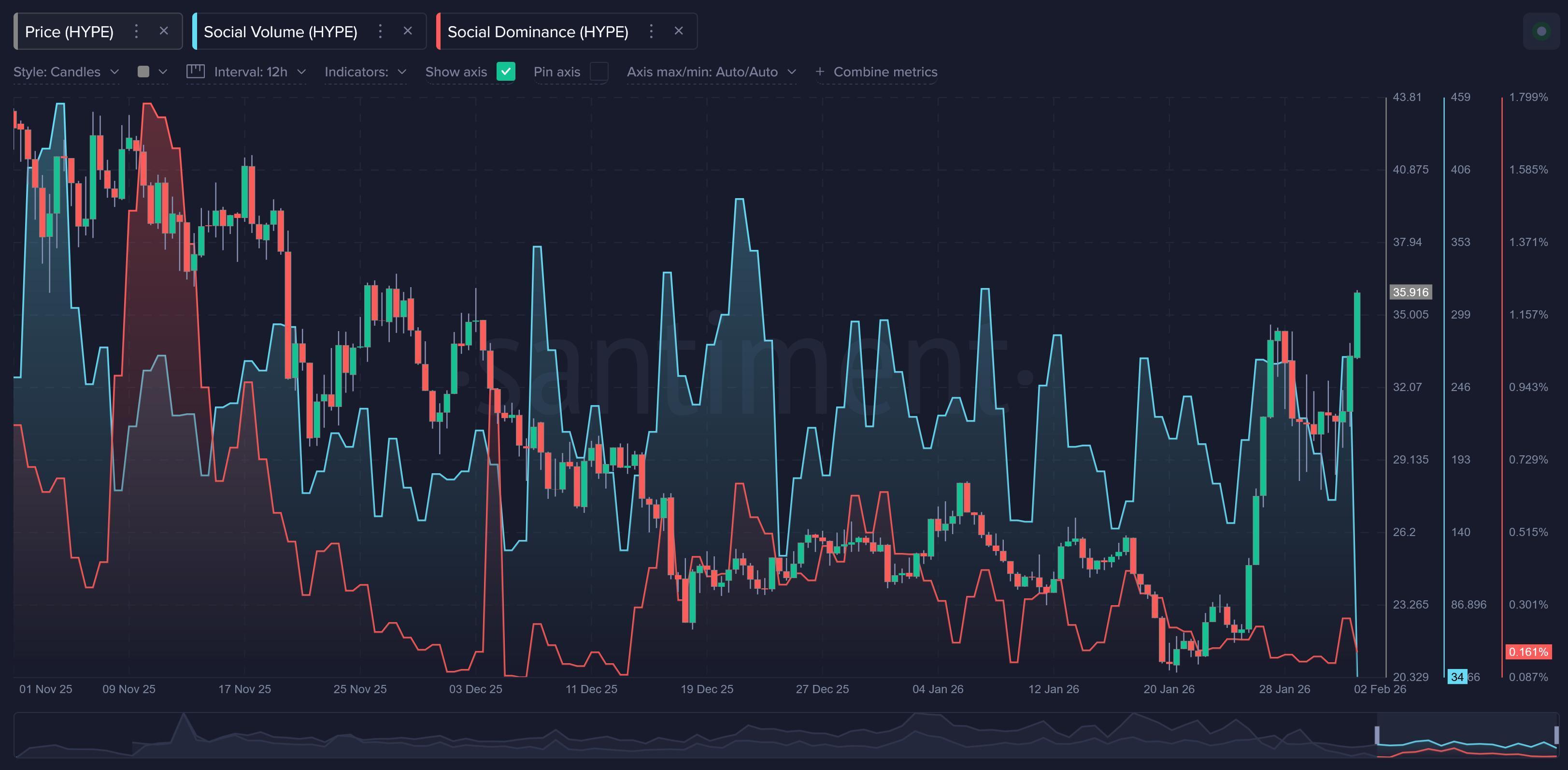Viewport: 1568px width, 770px height.
Task: Open the Social Volume (HYPE) options menu
Action: click(380, 31)
